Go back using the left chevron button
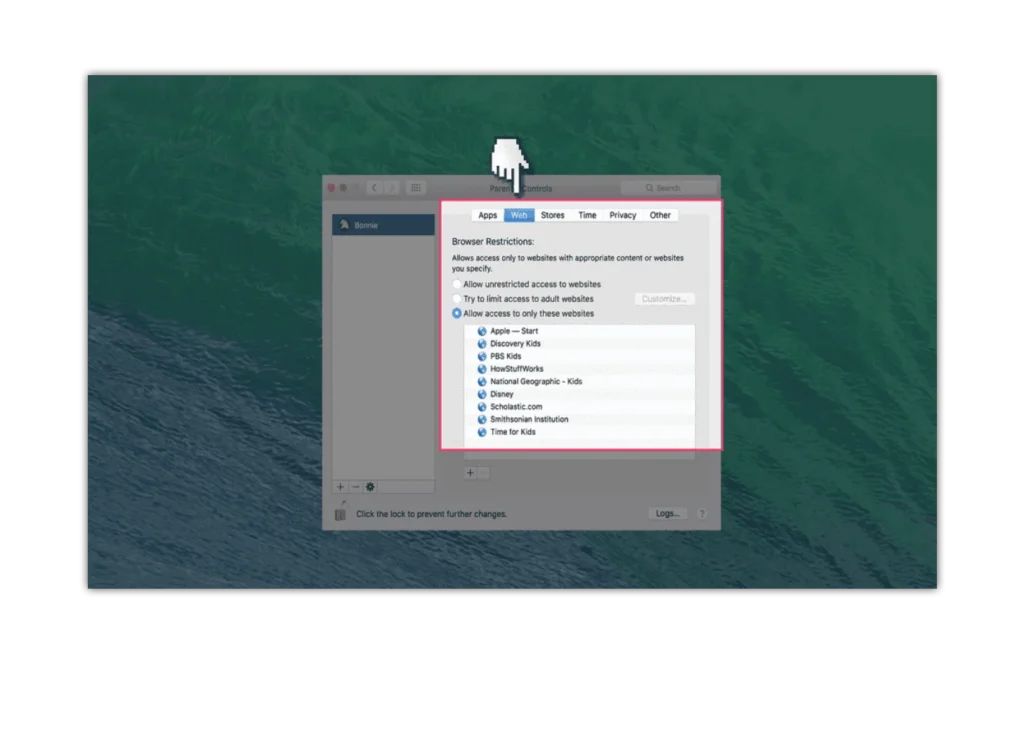 click(374, 188)
